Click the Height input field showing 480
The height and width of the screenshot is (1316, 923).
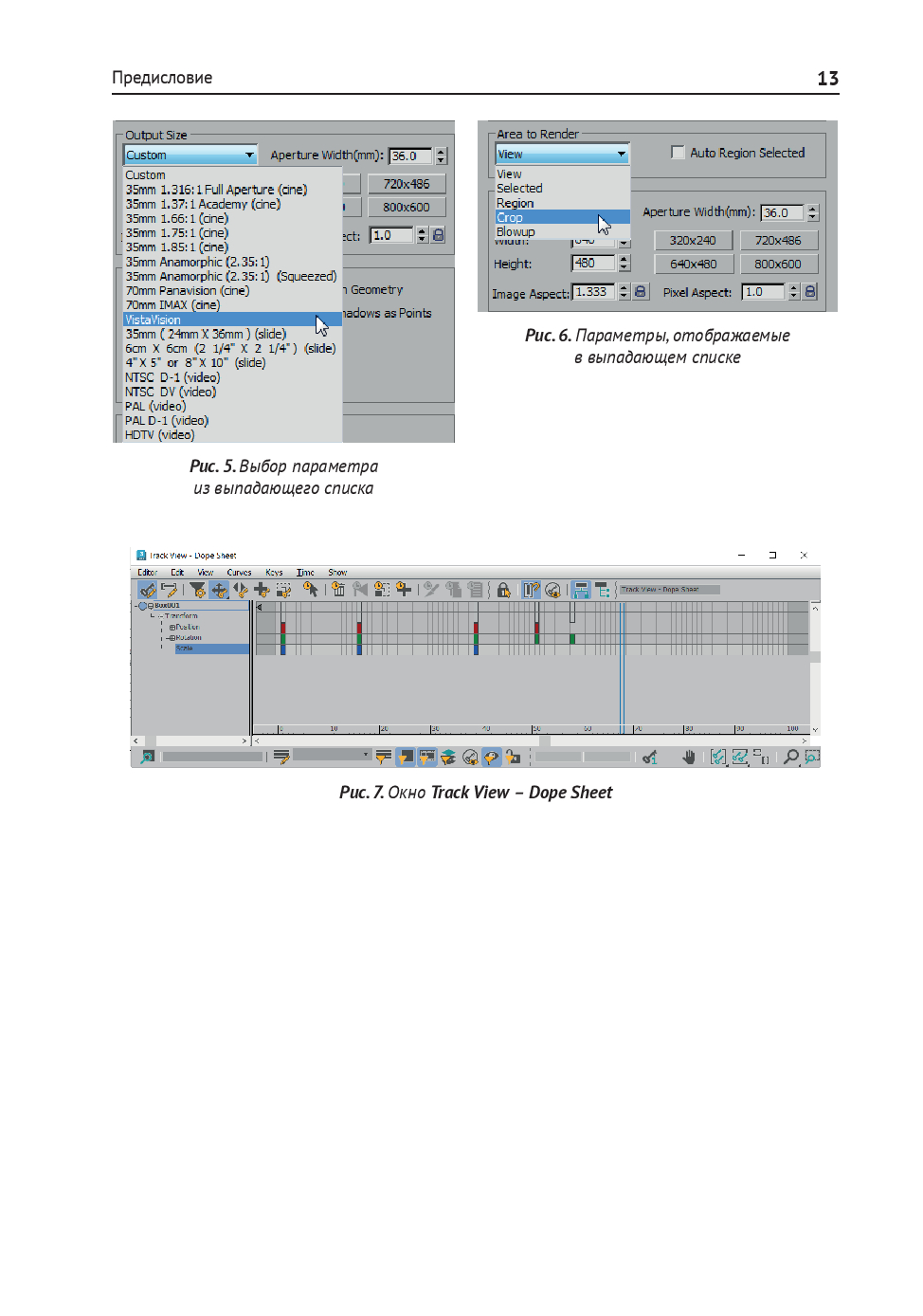tap(593, 264)
